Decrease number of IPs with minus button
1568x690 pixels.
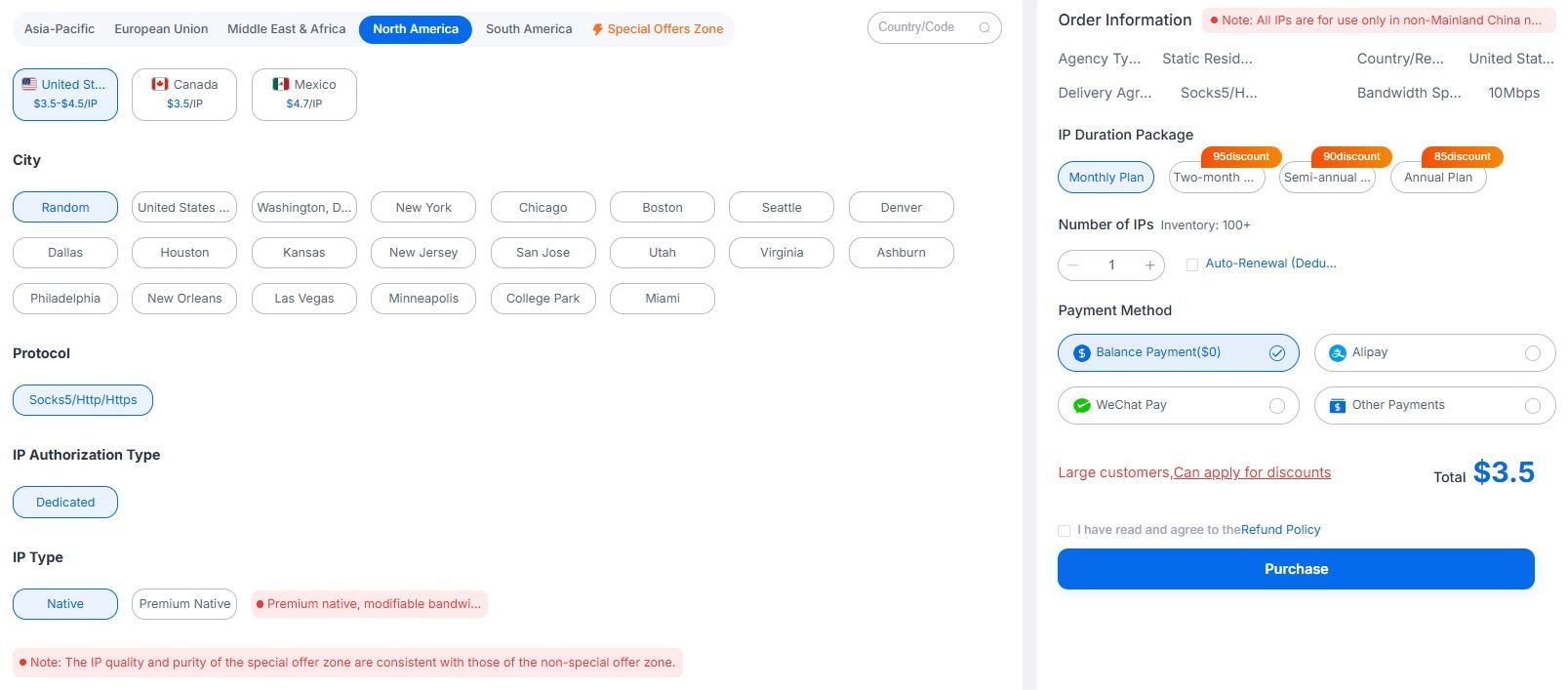coord(1073,265)
